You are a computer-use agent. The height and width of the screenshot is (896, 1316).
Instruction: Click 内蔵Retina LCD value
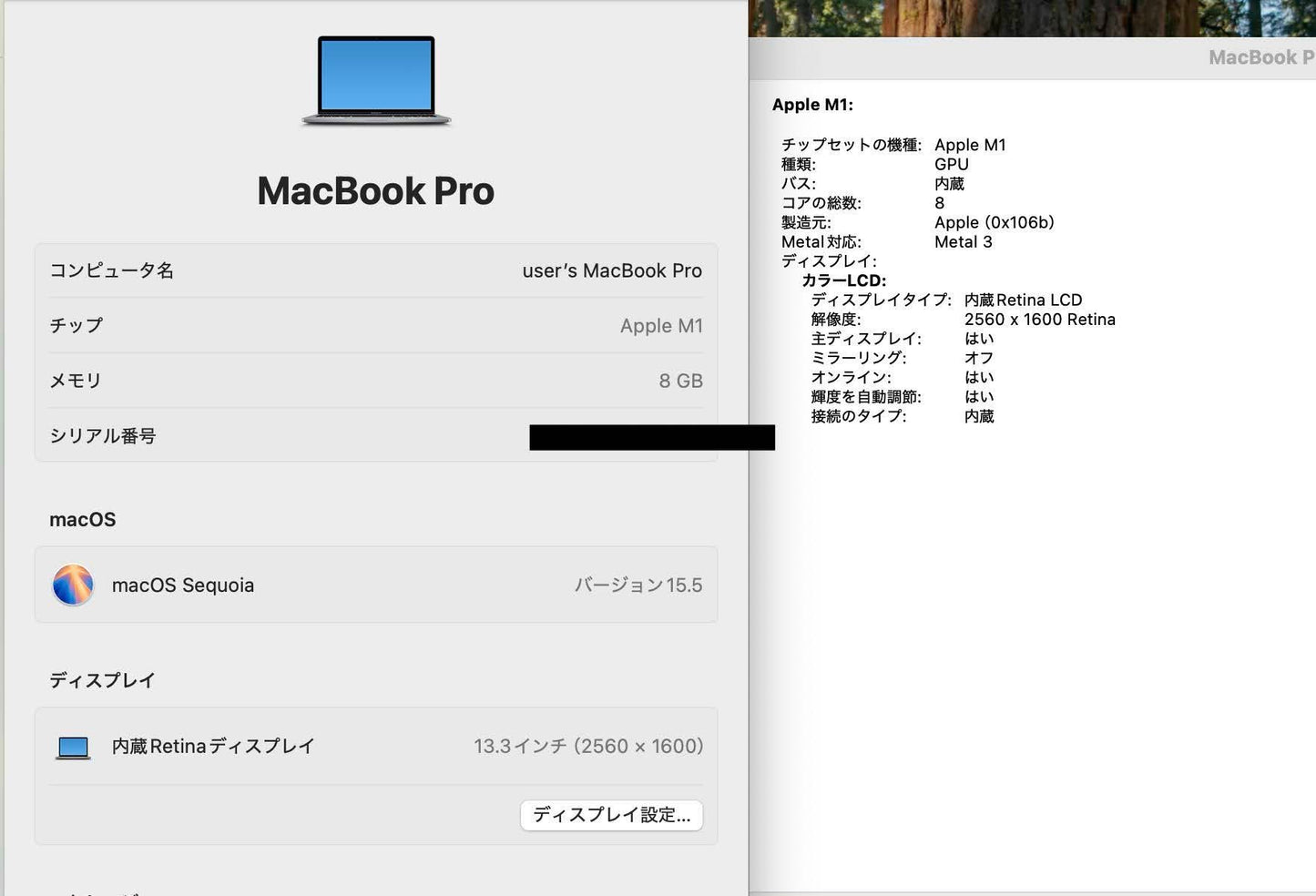1024,300
